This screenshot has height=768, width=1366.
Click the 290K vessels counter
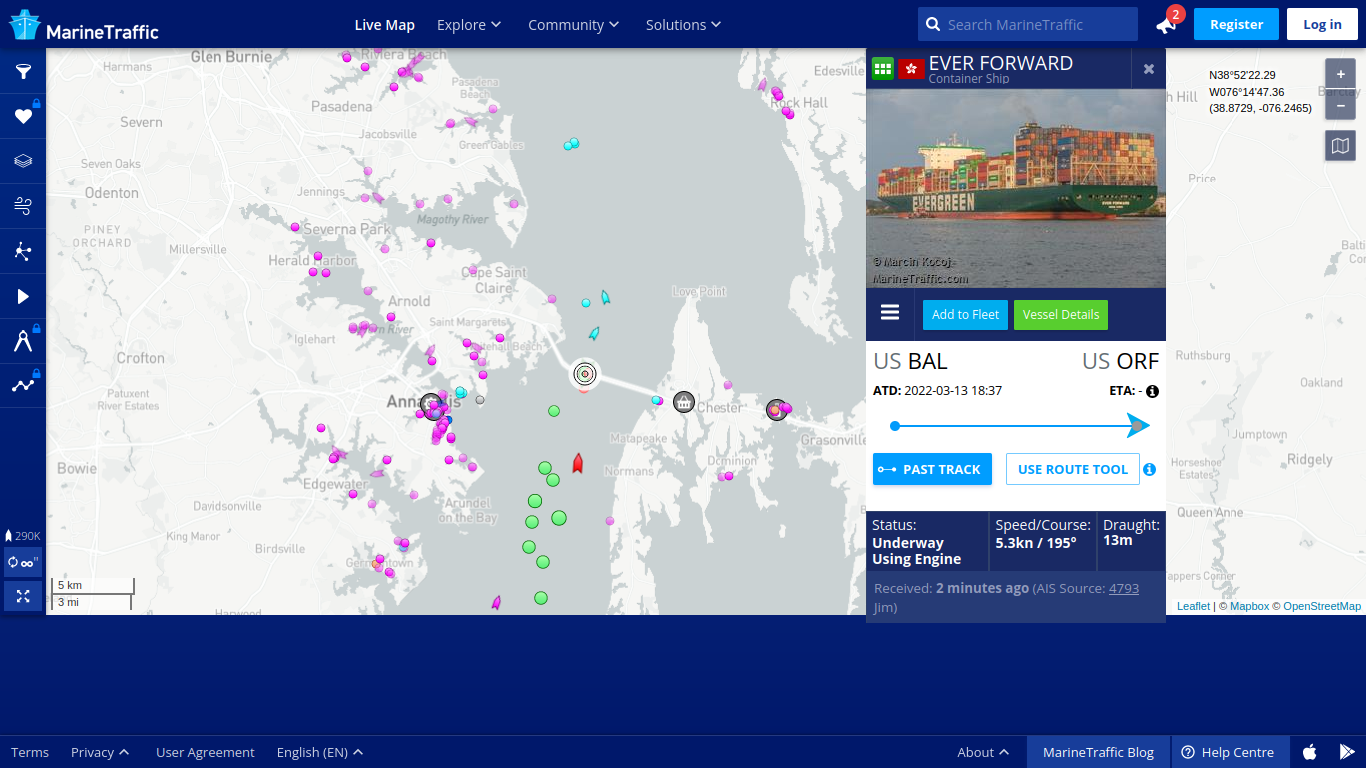(23, 536)
